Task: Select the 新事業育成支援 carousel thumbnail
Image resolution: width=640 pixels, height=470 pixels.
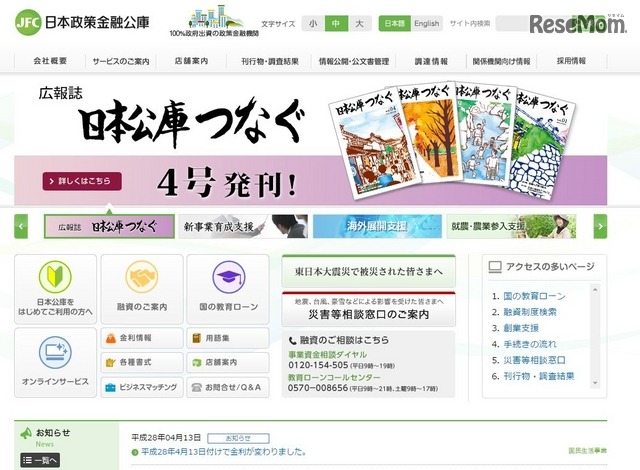Action: pos(243,226)
